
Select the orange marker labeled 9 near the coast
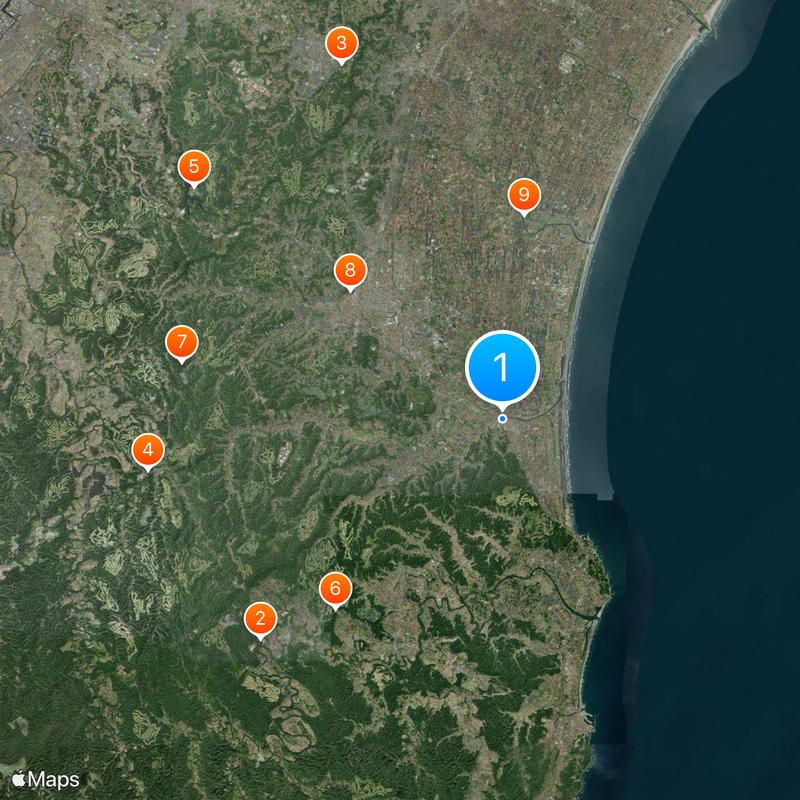click(523, 194)
